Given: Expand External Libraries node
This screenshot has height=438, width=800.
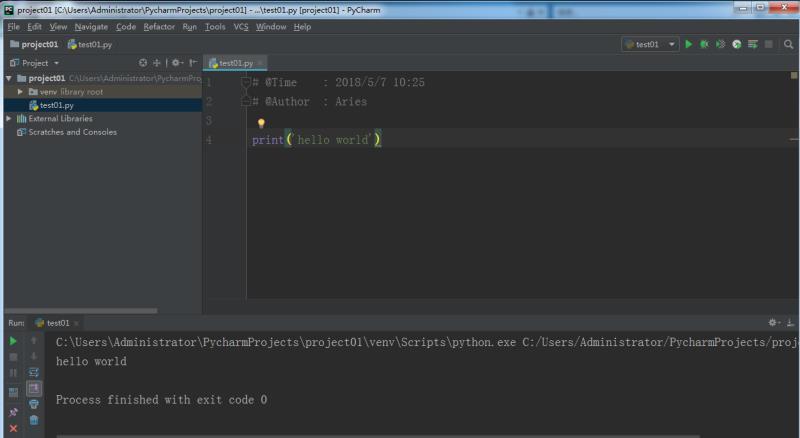Looking at the screenshot, I should 9,118.
